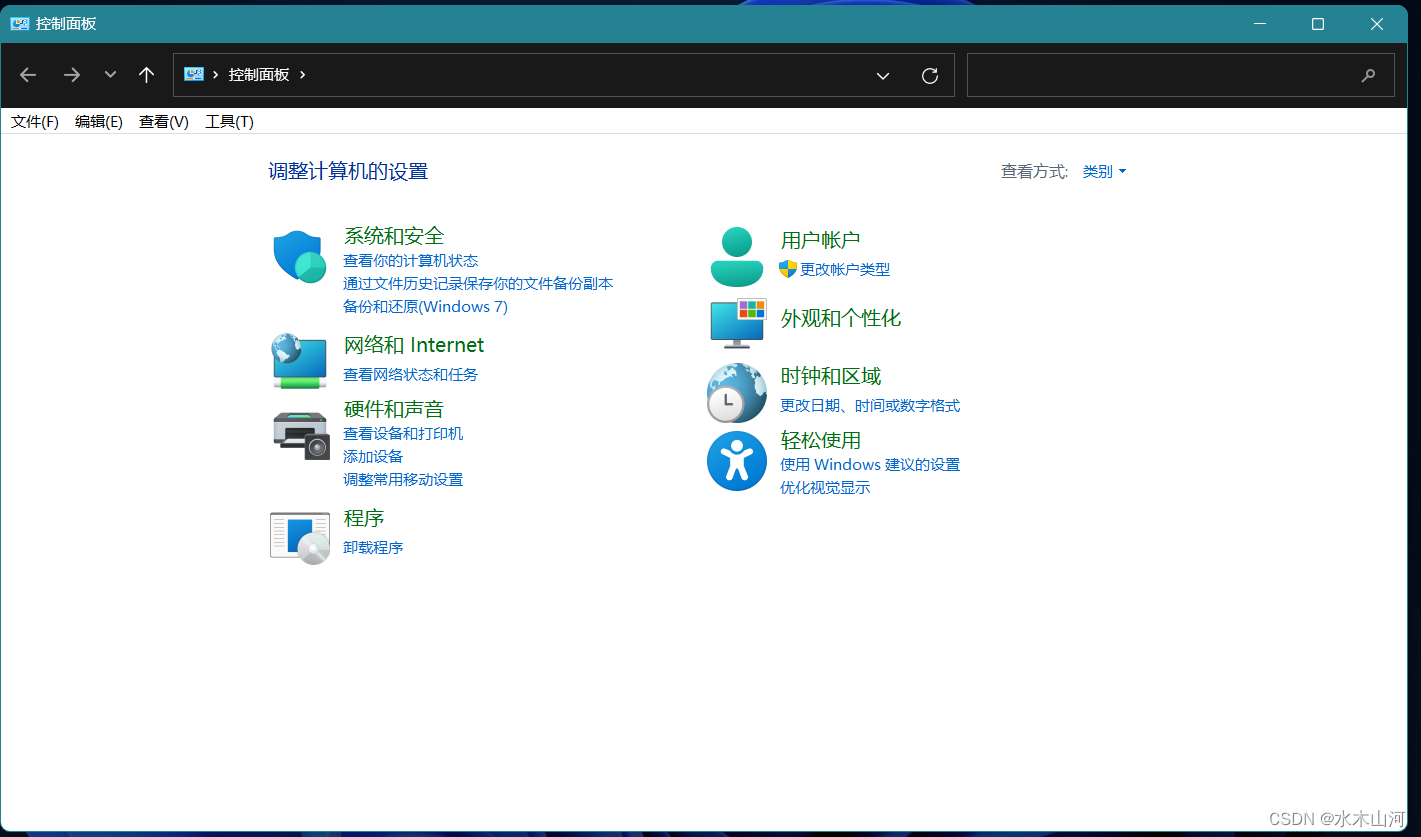Image resolution: width=1421 pixels, height=837 pixels.
Task: Click the Programs disc icon
Action: coord(300,538)
